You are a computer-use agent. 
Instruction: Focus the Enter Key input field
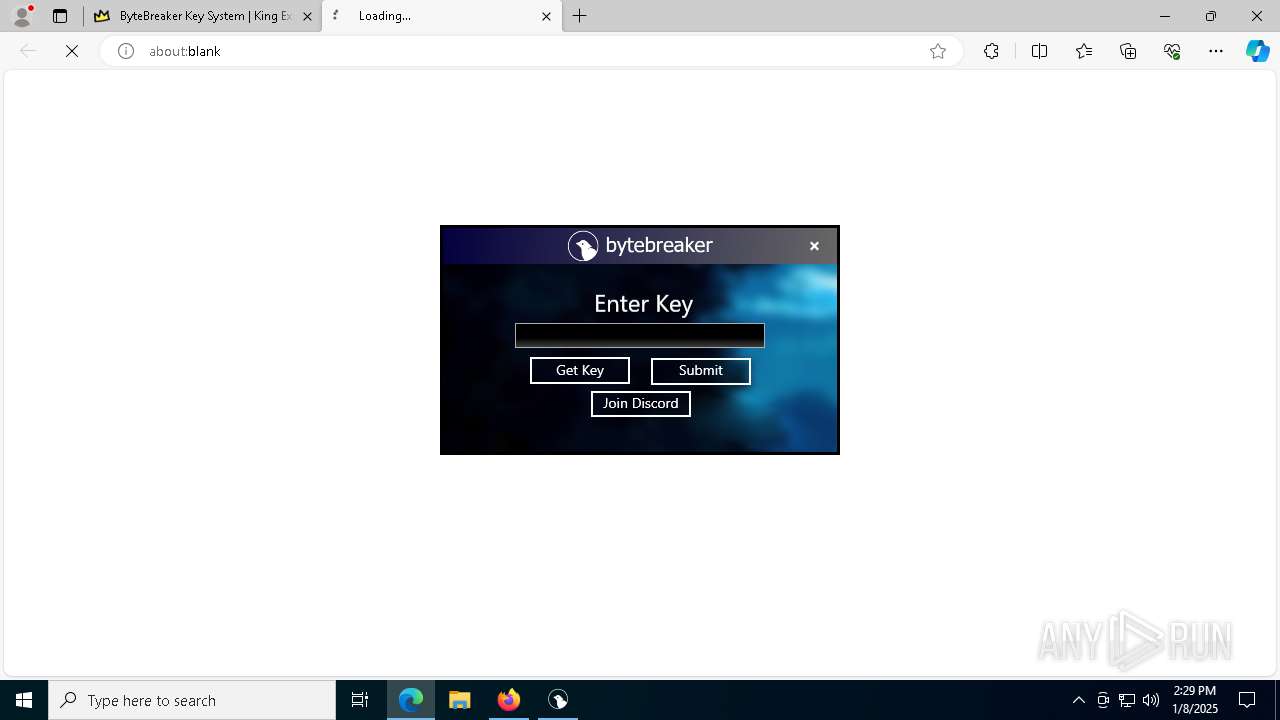[640, 335]
